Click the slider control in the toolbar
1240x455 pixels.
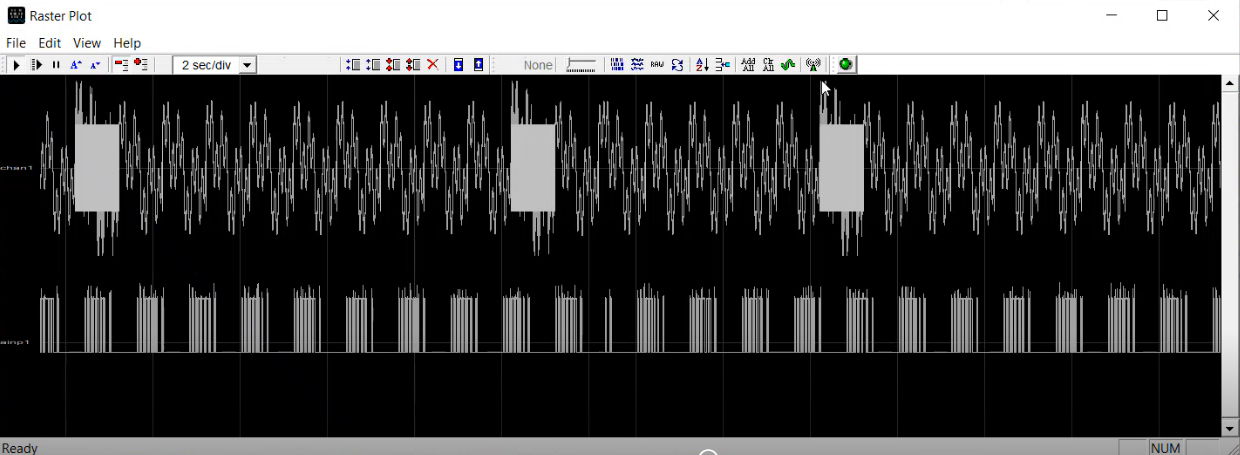pos(581,65)
